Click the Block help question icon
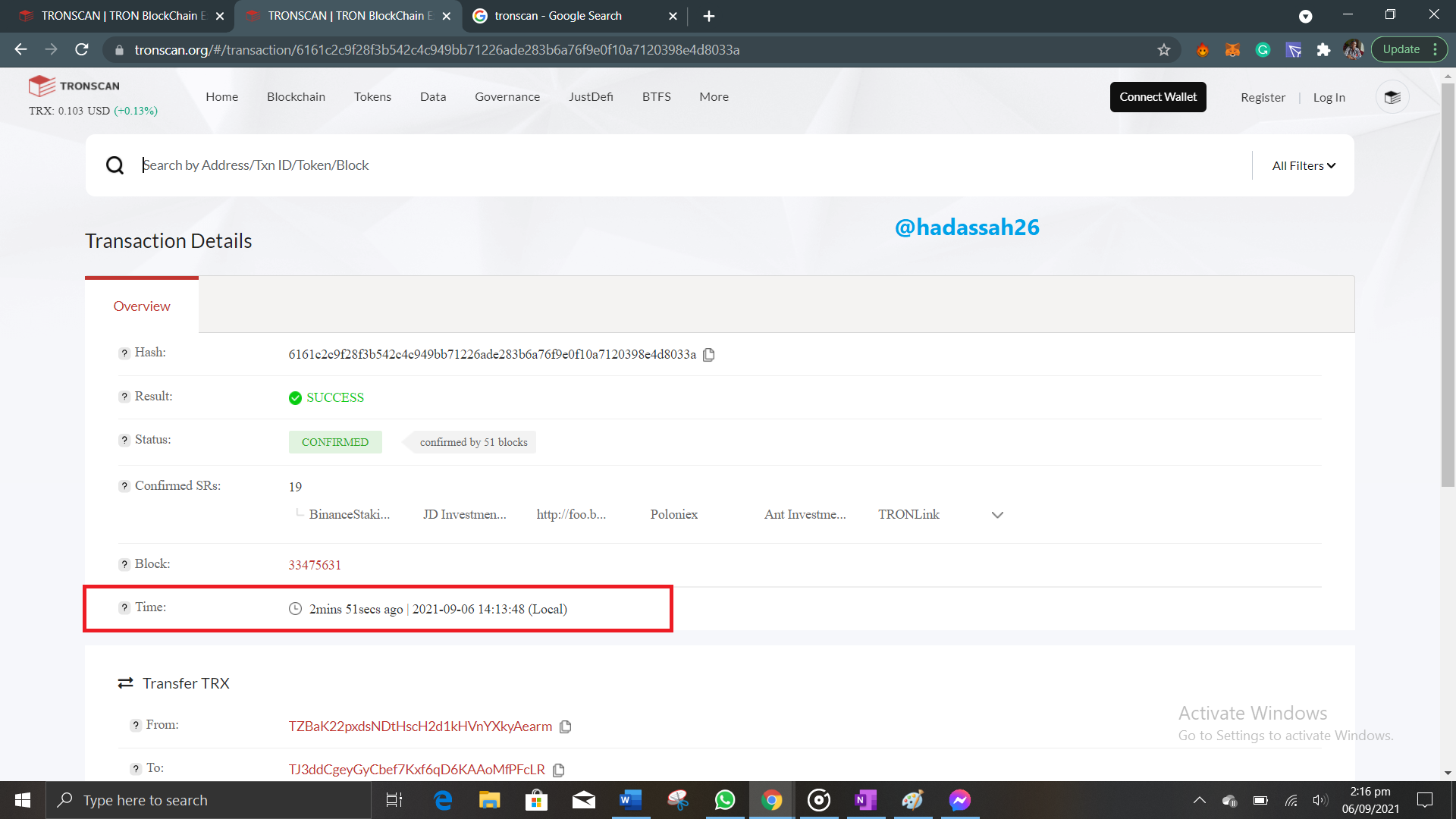Image resolution: width=1456 pixels, height=819 pixels. pos(124,564)
